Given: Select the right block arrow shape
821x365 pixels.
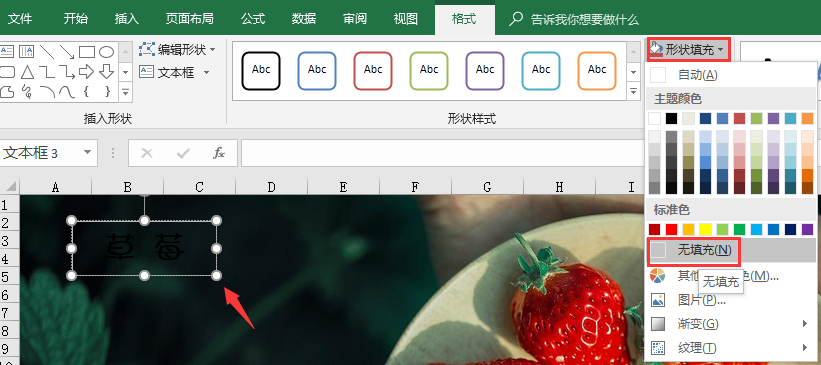Looking at the screenshot, I should 86,72.
